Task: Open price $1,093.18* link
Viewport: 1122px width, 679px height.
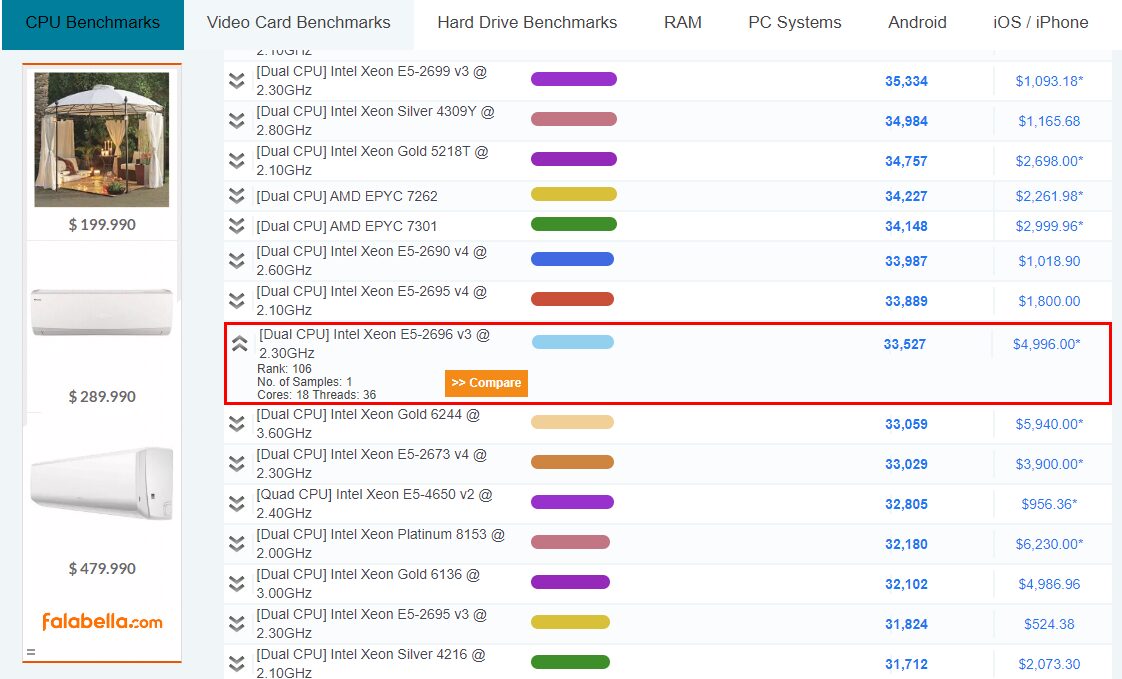Action: 1049,82
